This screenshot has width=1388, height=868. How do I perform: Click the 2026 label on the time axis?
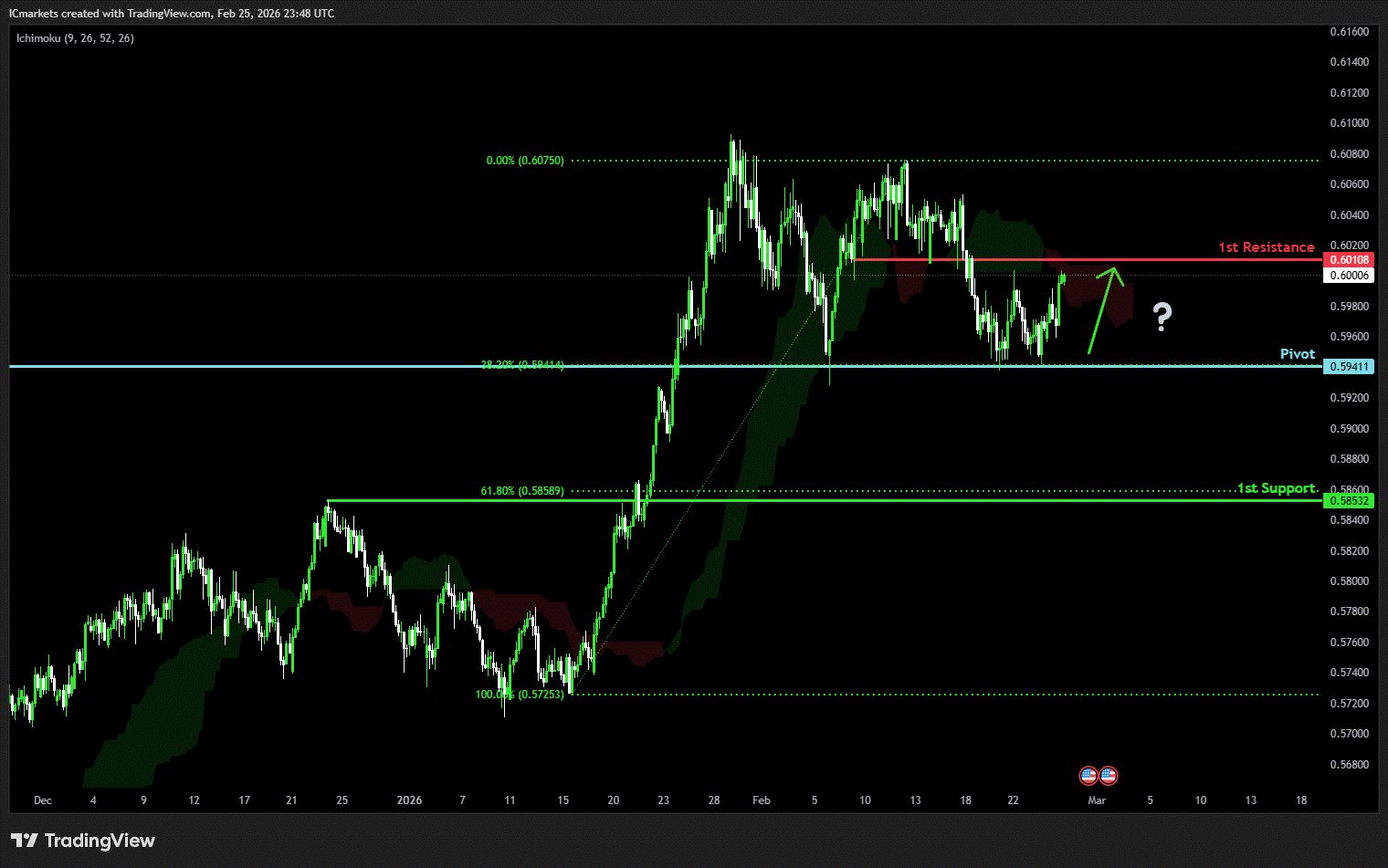(x=409, y=800)
